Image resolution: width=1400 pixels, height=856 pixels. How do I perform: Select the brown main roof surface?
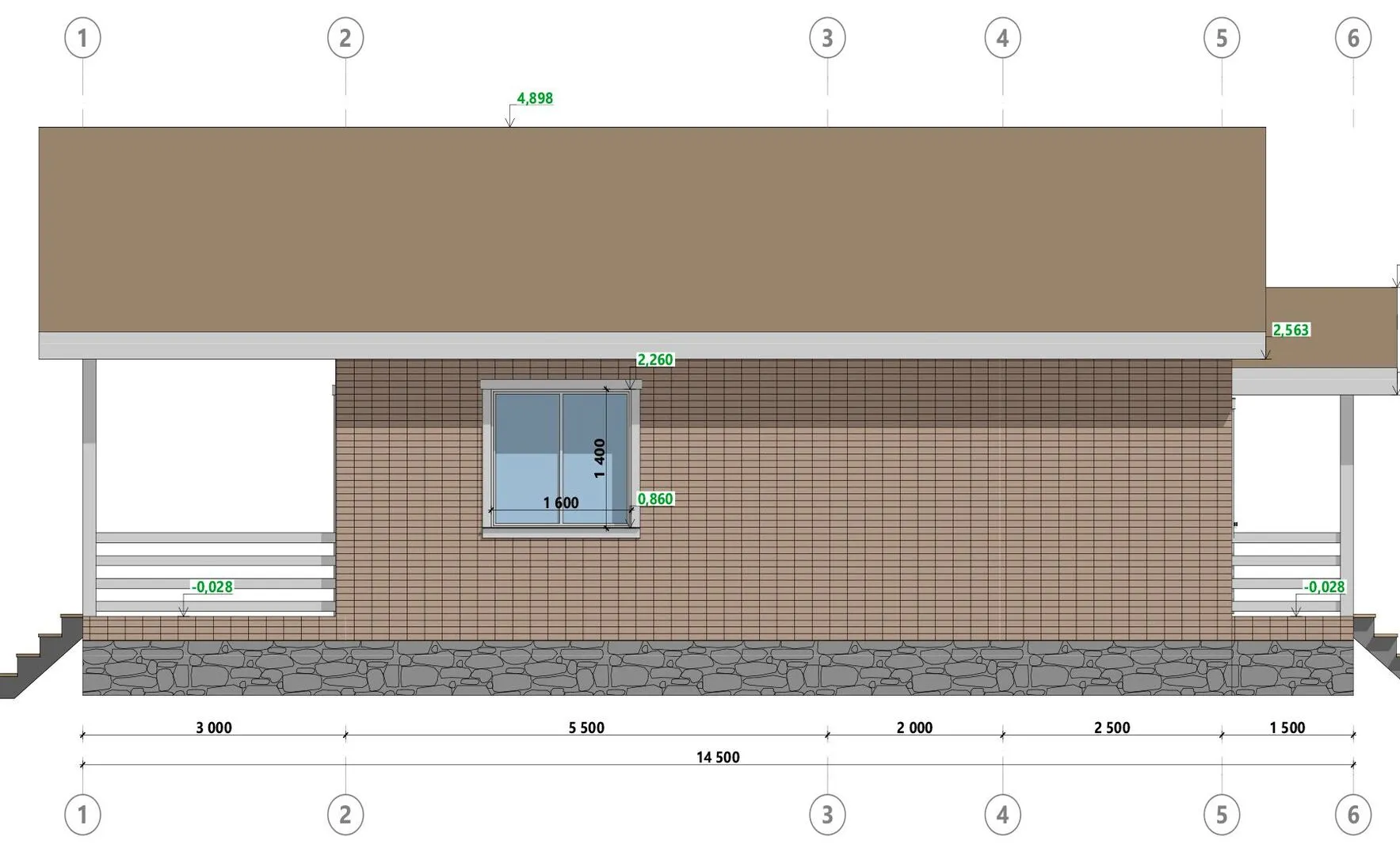(x=650, y=230)
